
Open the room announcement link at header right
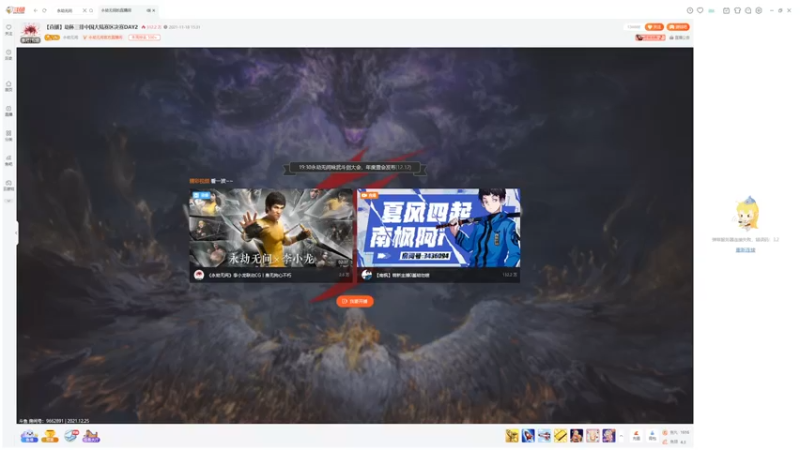click(679, 37)
